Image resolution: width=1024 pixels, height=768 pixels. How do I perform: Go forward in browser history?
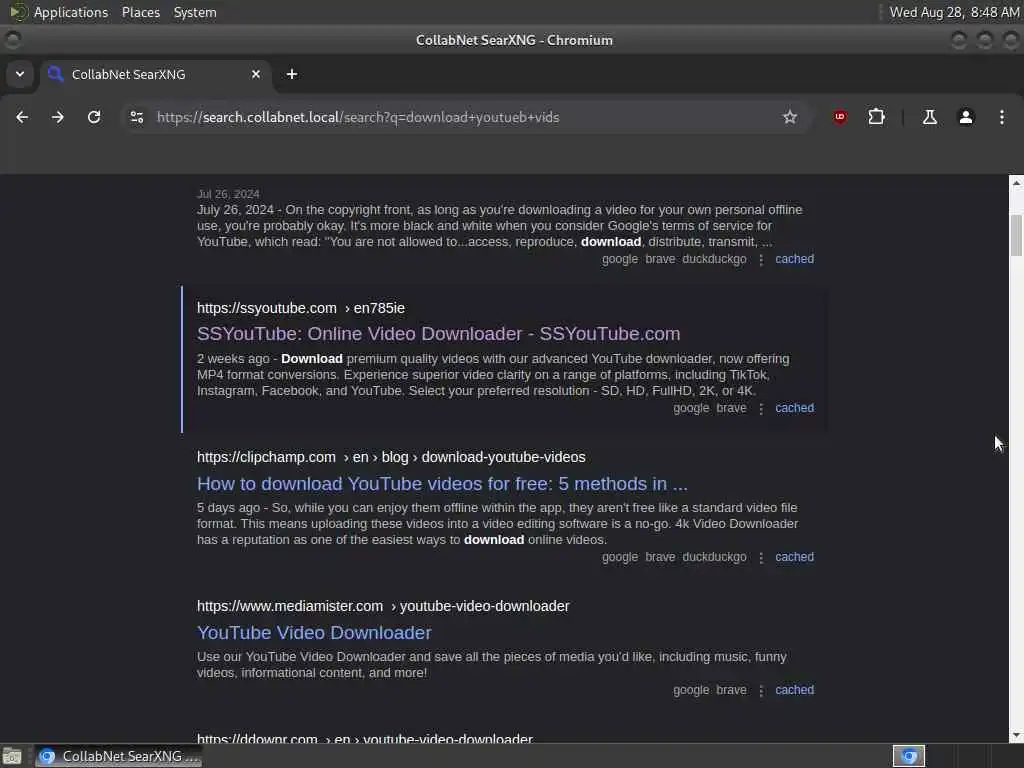[x=58, y=117]
